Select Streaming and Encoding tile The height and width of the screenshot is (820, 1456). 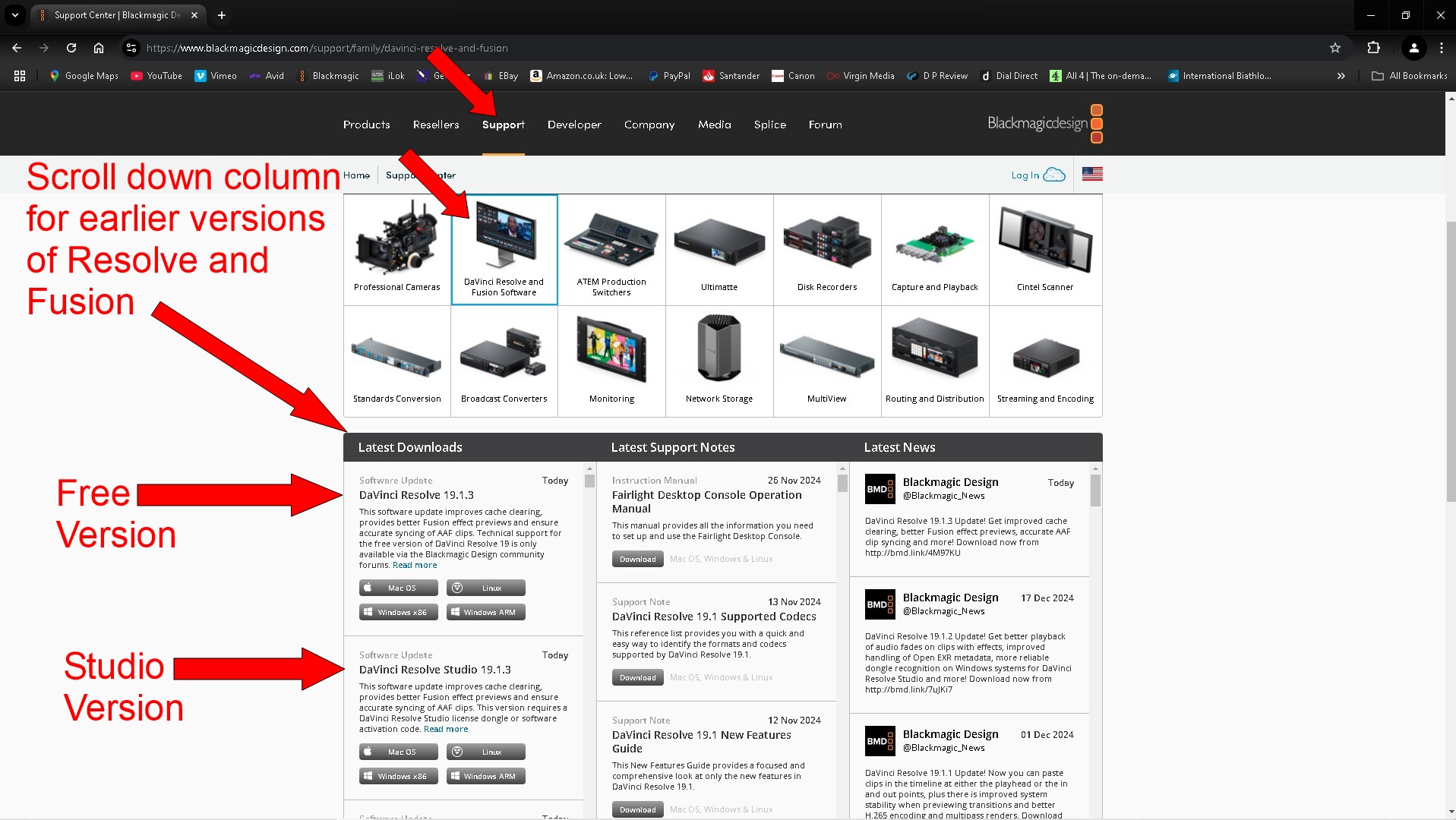pyautogui.click(x=1045, y=361)
